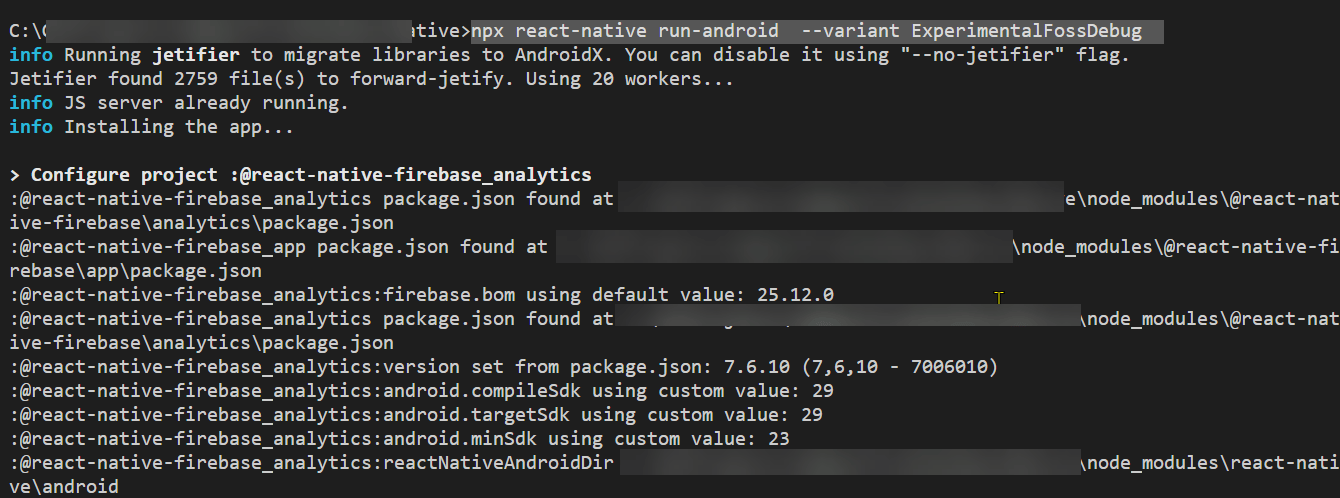Click the "> Configure project" heading line
Screen dimensions: 1340x498
point(300,175)
